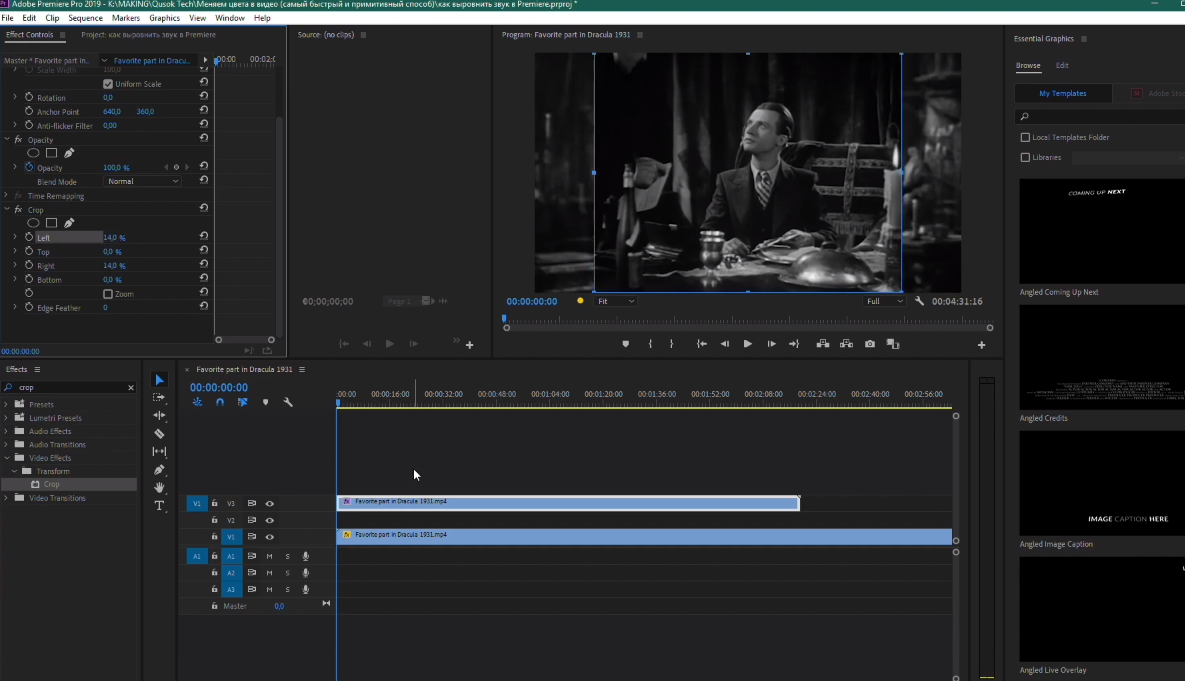The height and width of the screenshot is (681, 1185).
Task: Toggle Uniform Scale checkbox
Action: (107, 84)
